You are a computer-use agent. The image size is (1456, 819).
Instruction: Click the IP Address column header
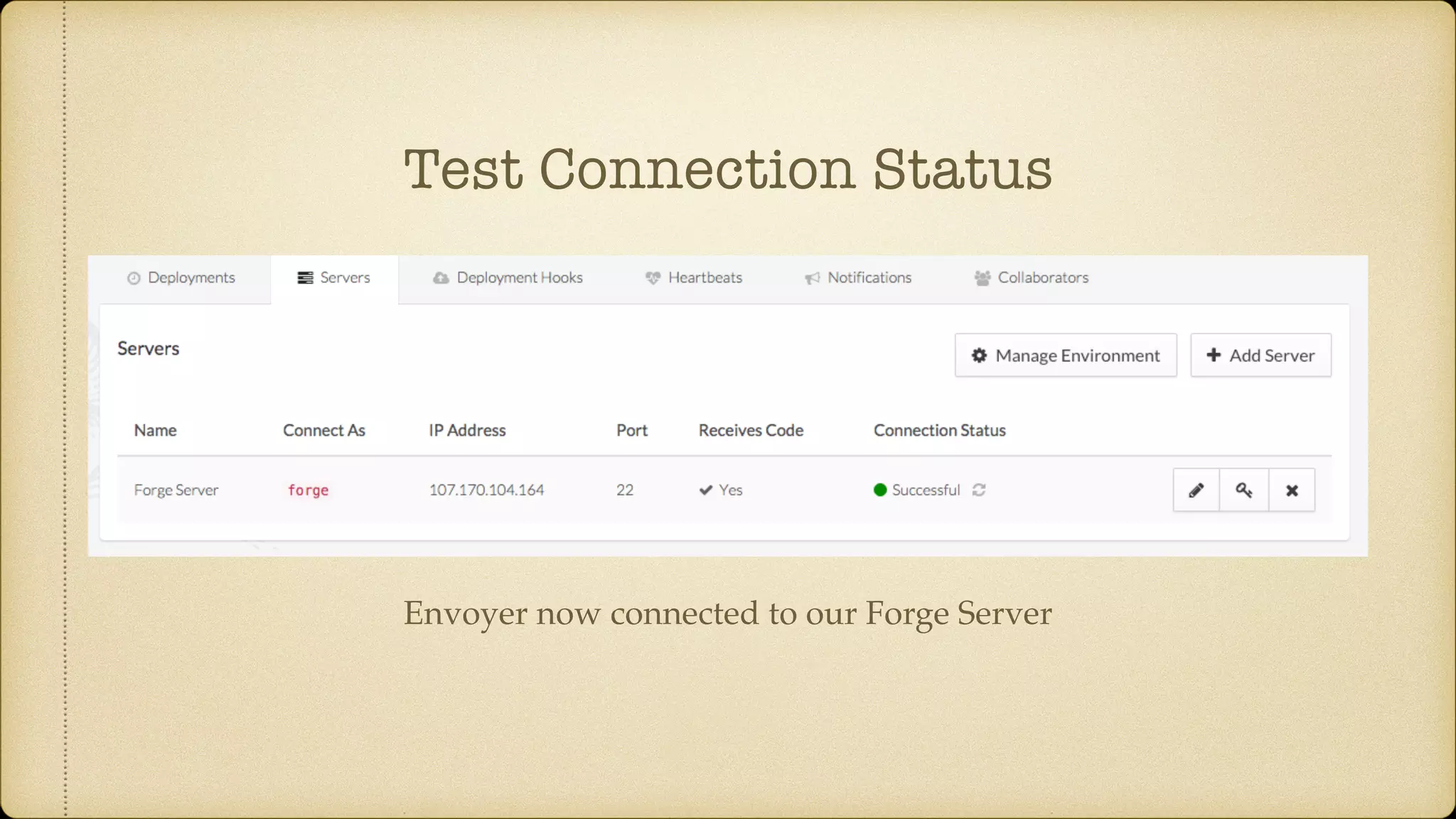pyautogui.click(x=467, y=430)
